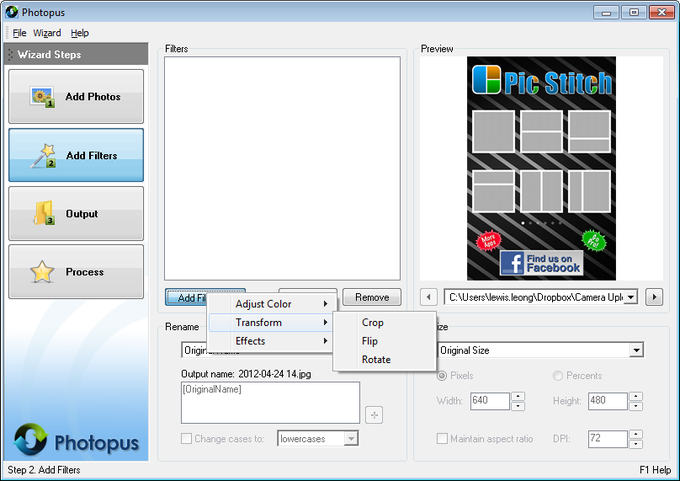Increase Width with up spinner
Viewport: 680px width, 481px height.
tap(518, 396)
